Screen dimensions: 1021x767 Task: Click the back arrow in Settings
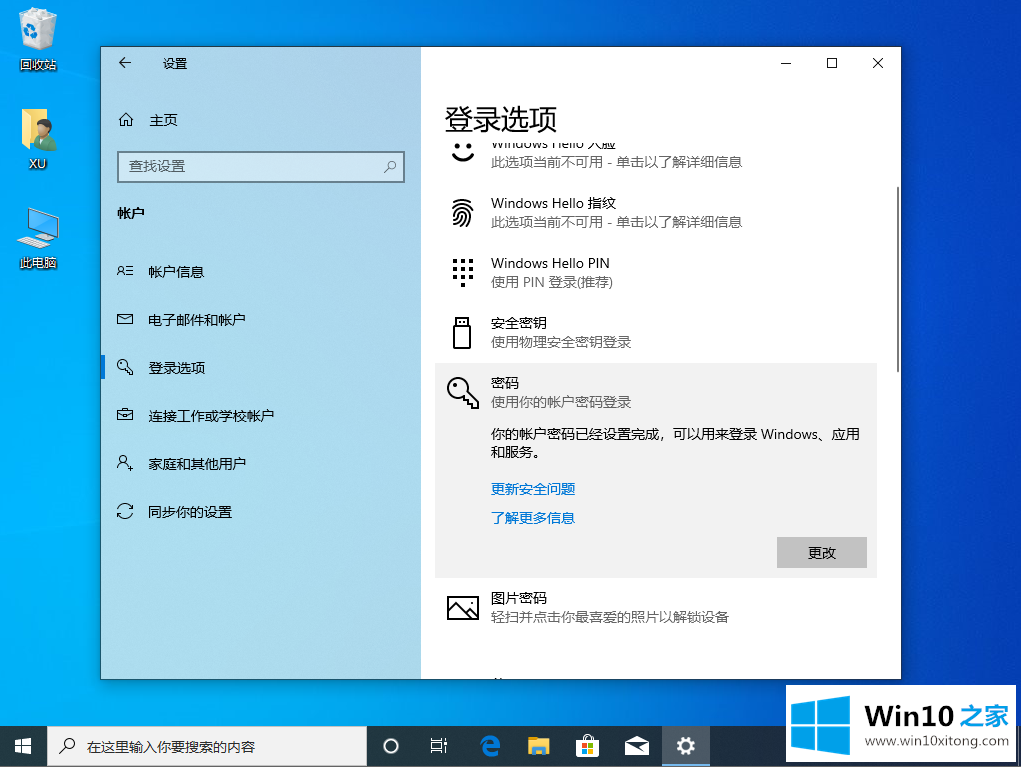[x=125, y=63]
